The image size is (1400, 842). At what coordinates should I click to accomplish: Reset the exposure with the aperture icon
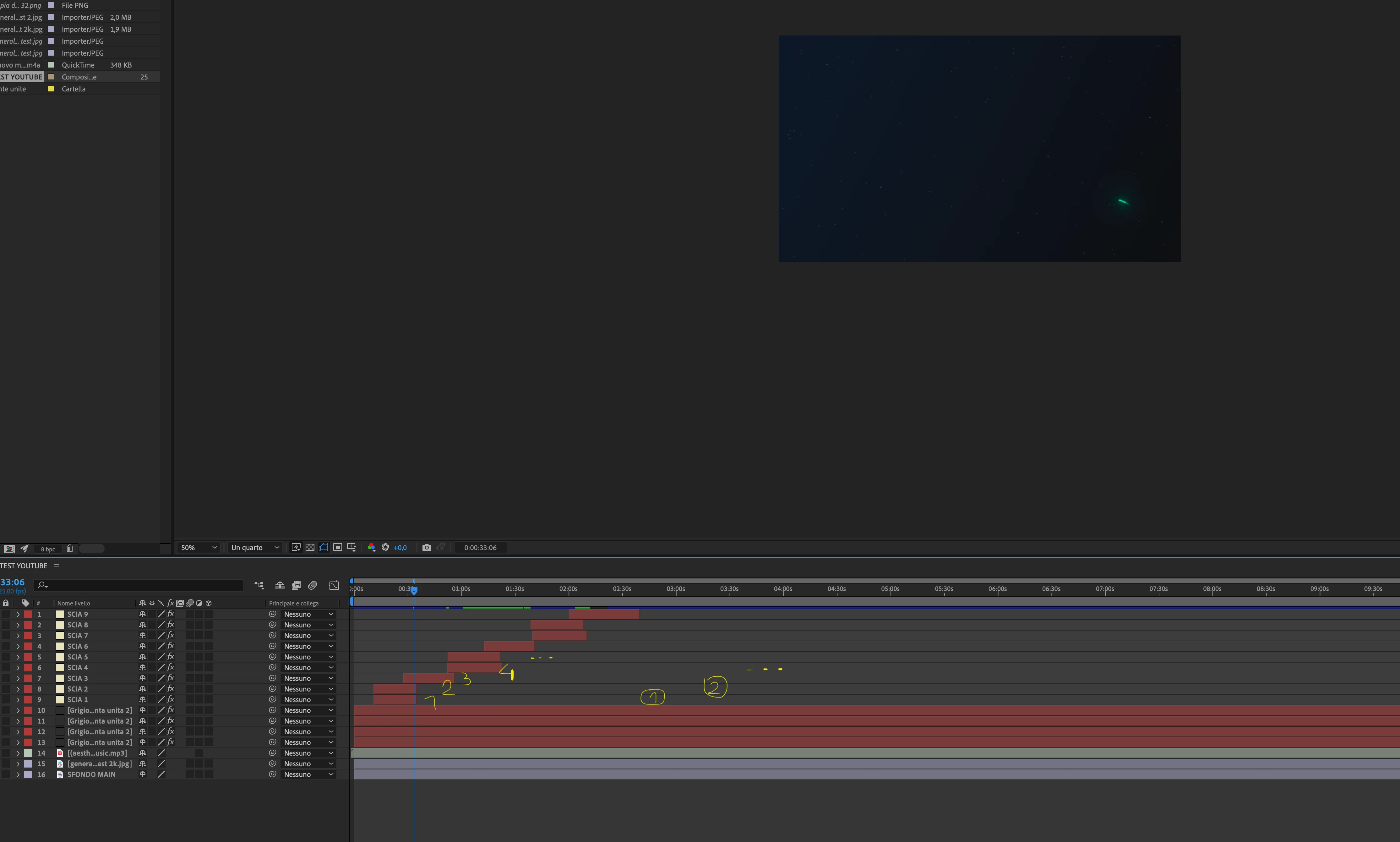(385, 548)
